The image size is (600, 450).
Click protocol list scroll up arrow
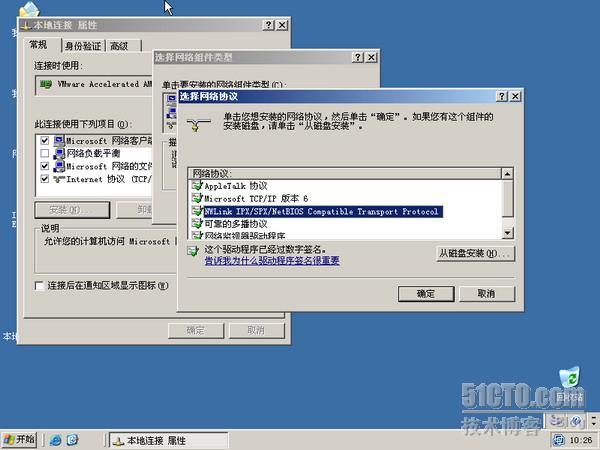[507, 174]
